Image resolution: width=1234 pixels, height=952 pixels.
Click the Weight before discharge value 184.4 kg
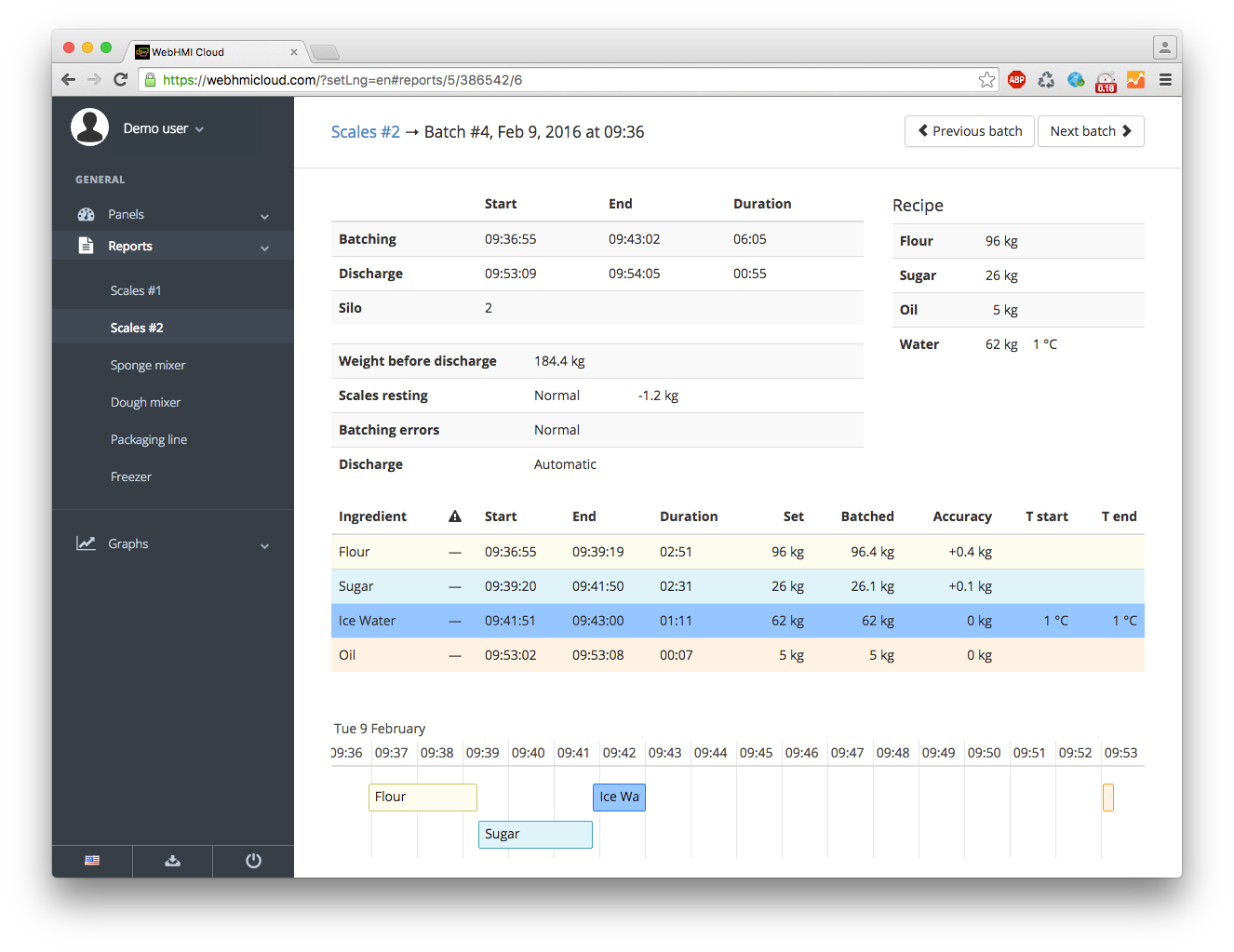[559, 361]
